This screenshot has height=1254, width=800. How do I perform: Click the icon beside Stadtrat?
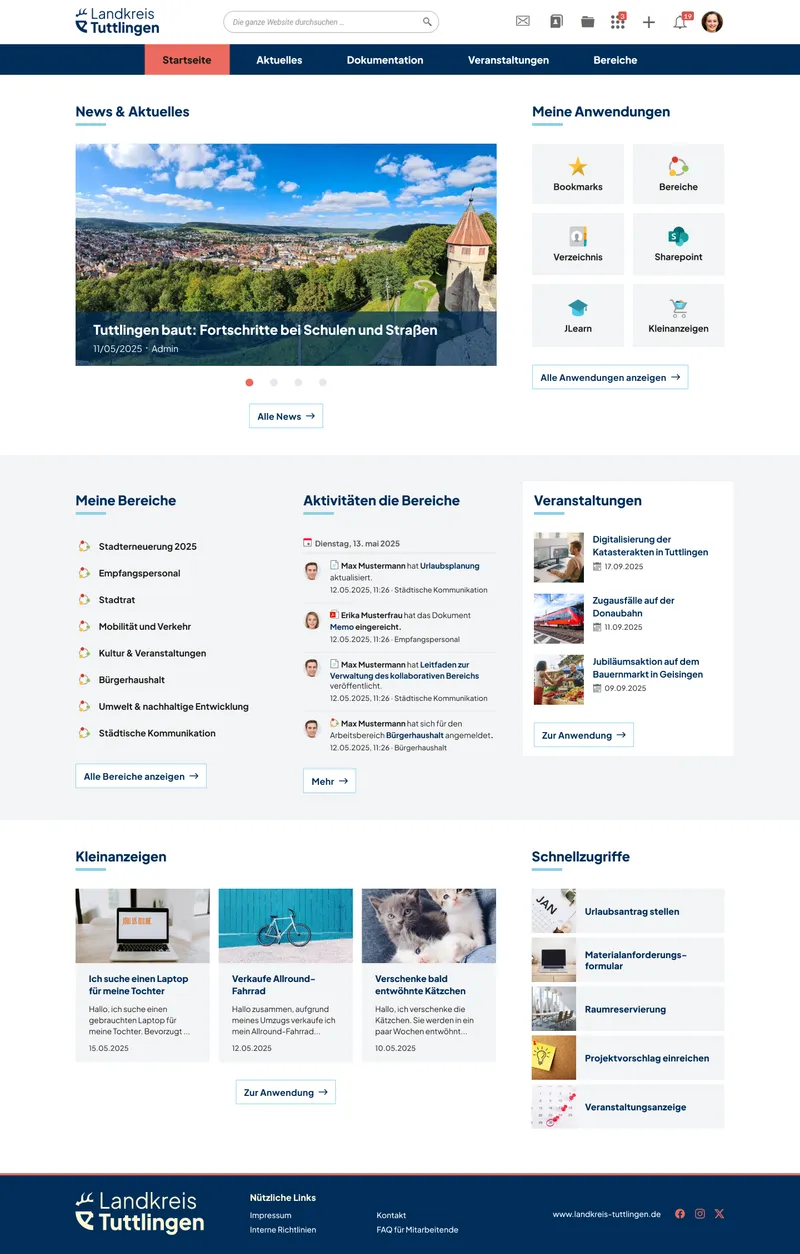tap(85, 600)
